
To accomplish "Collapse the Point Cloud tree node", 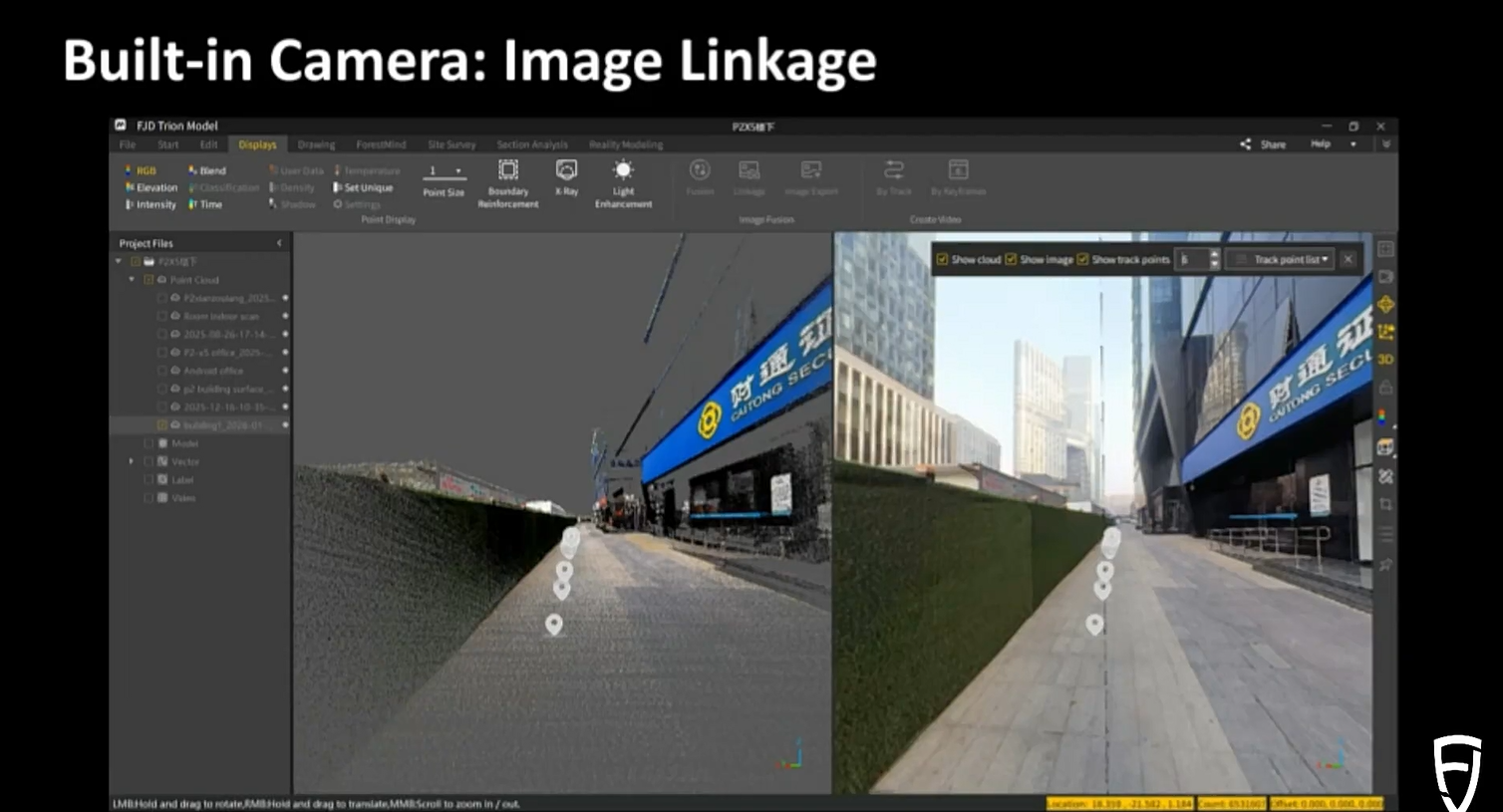I will (131, 280).
